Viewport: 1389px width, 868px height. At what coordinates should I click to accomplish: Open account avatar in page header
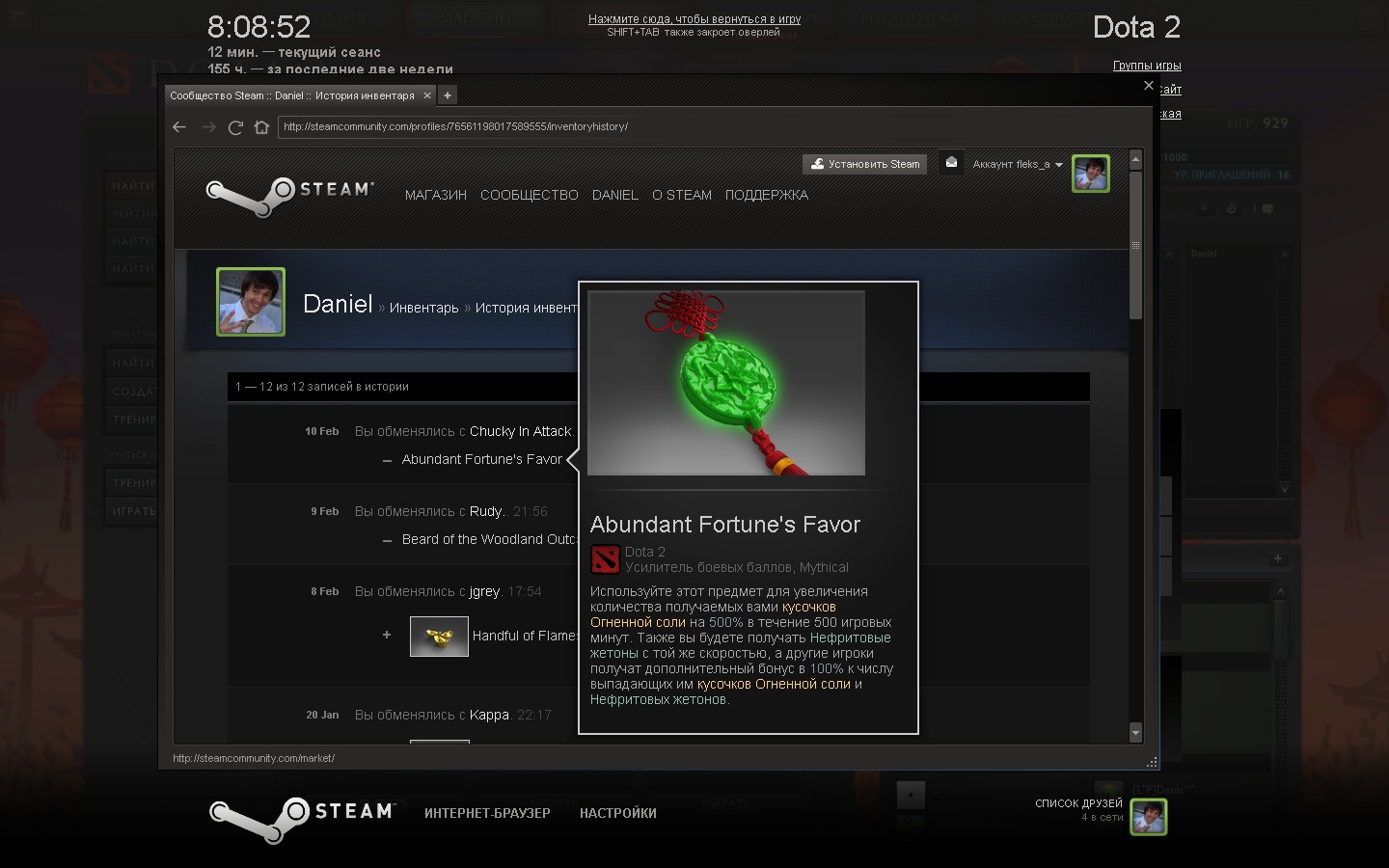[x=1091, y=174]
